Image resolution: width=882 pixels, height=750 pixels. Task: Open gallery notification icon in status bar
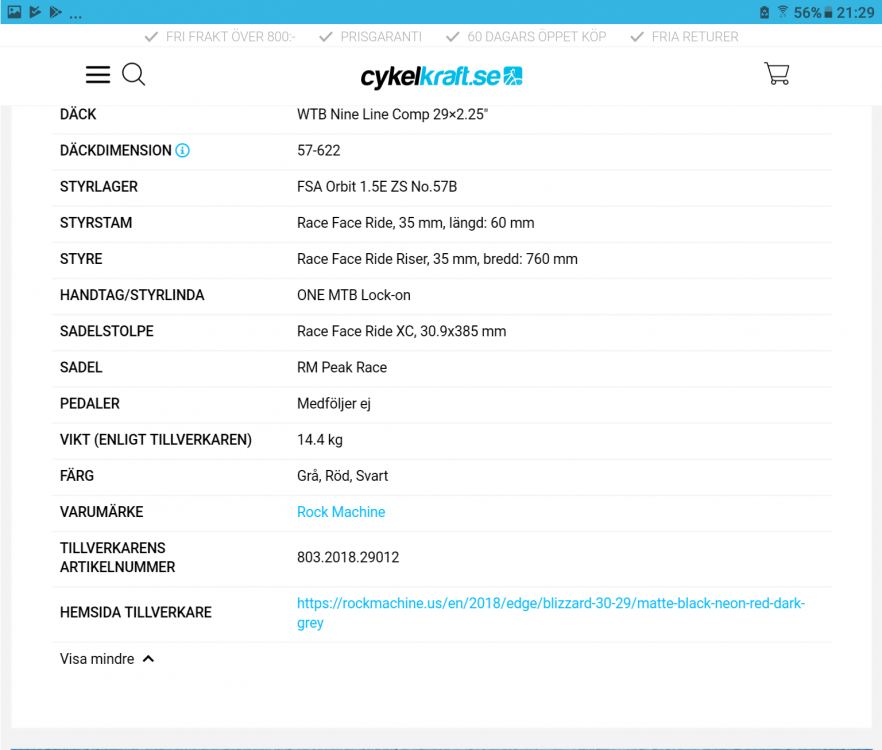coord(14,12)
